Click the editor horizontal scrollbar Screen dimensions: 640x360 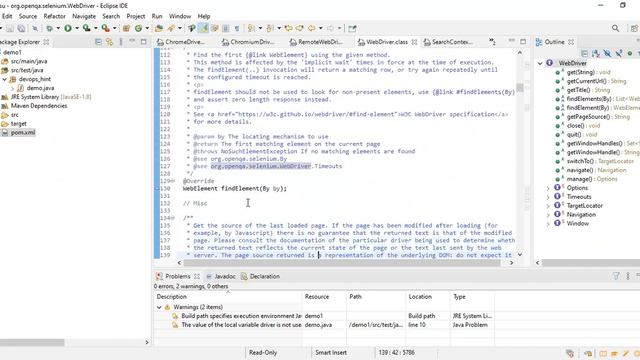[x=341, y=263]
